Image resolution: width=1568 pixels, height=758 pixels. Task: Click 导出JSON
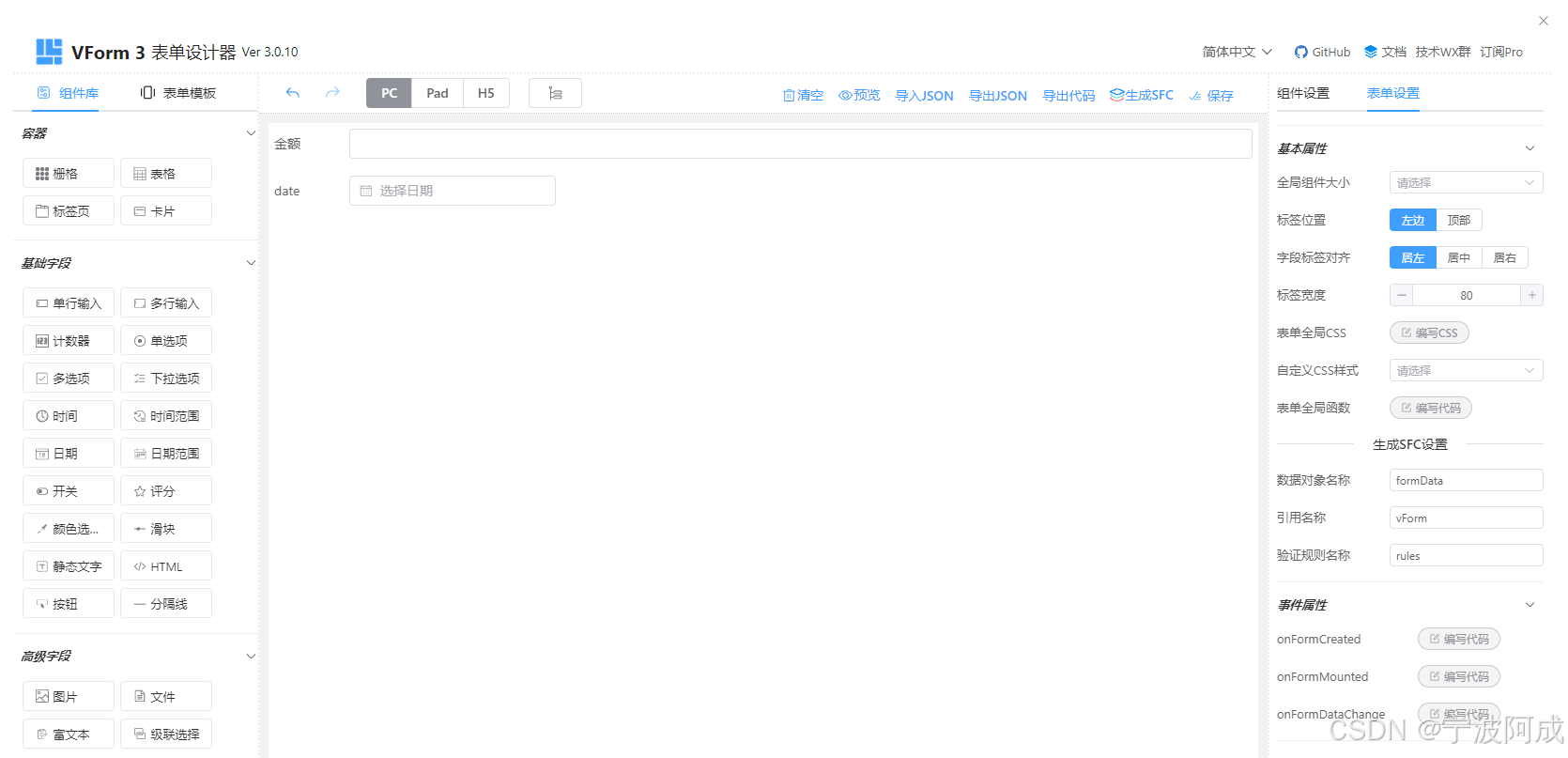click(x=998, y=95)
